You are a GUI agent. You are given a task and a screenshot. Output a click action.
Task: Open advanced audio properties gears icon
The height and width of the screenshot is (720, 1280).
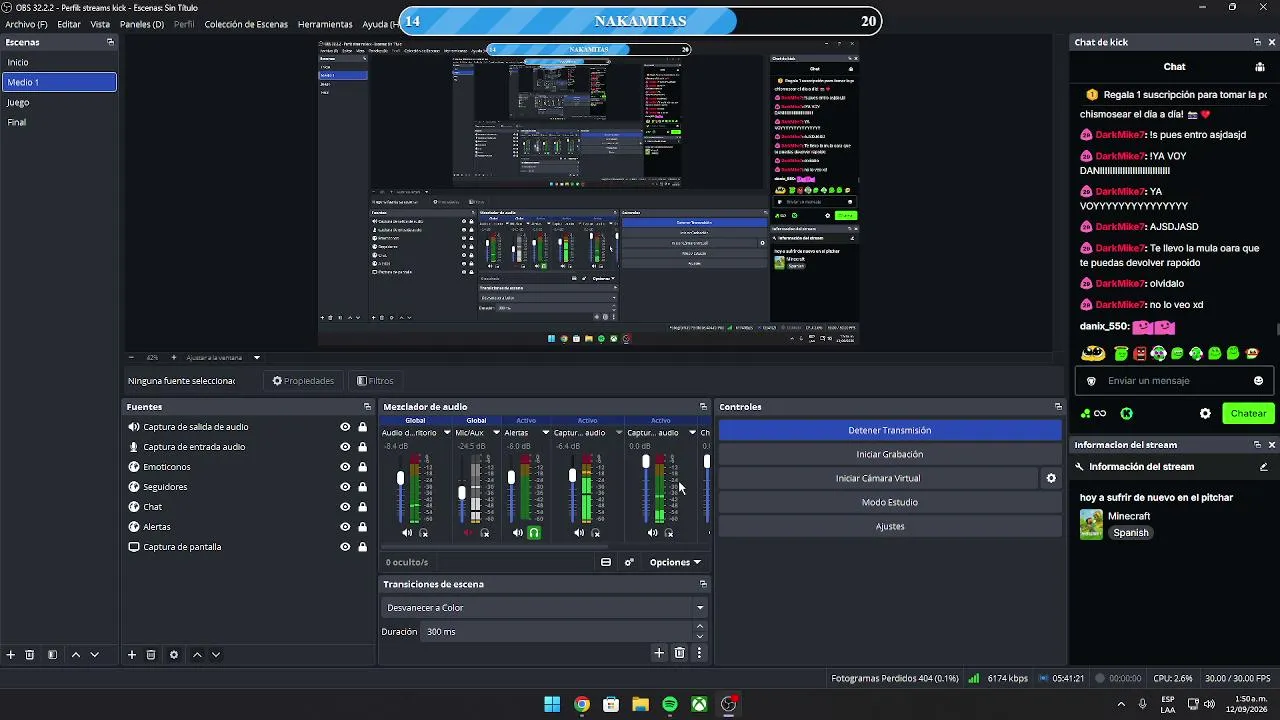point(629,562)
